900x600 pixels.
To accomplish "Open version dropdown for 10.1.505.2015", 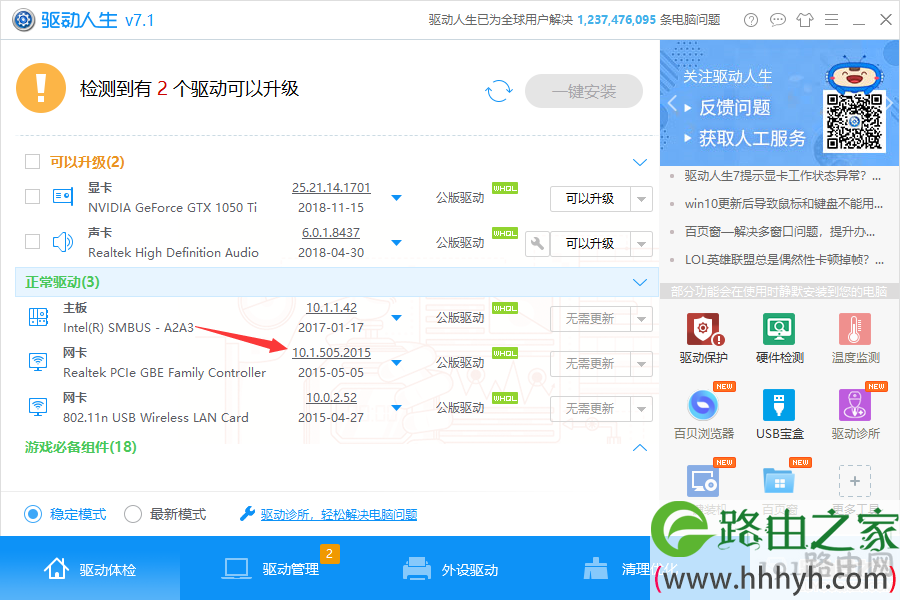I will point(396,362).
